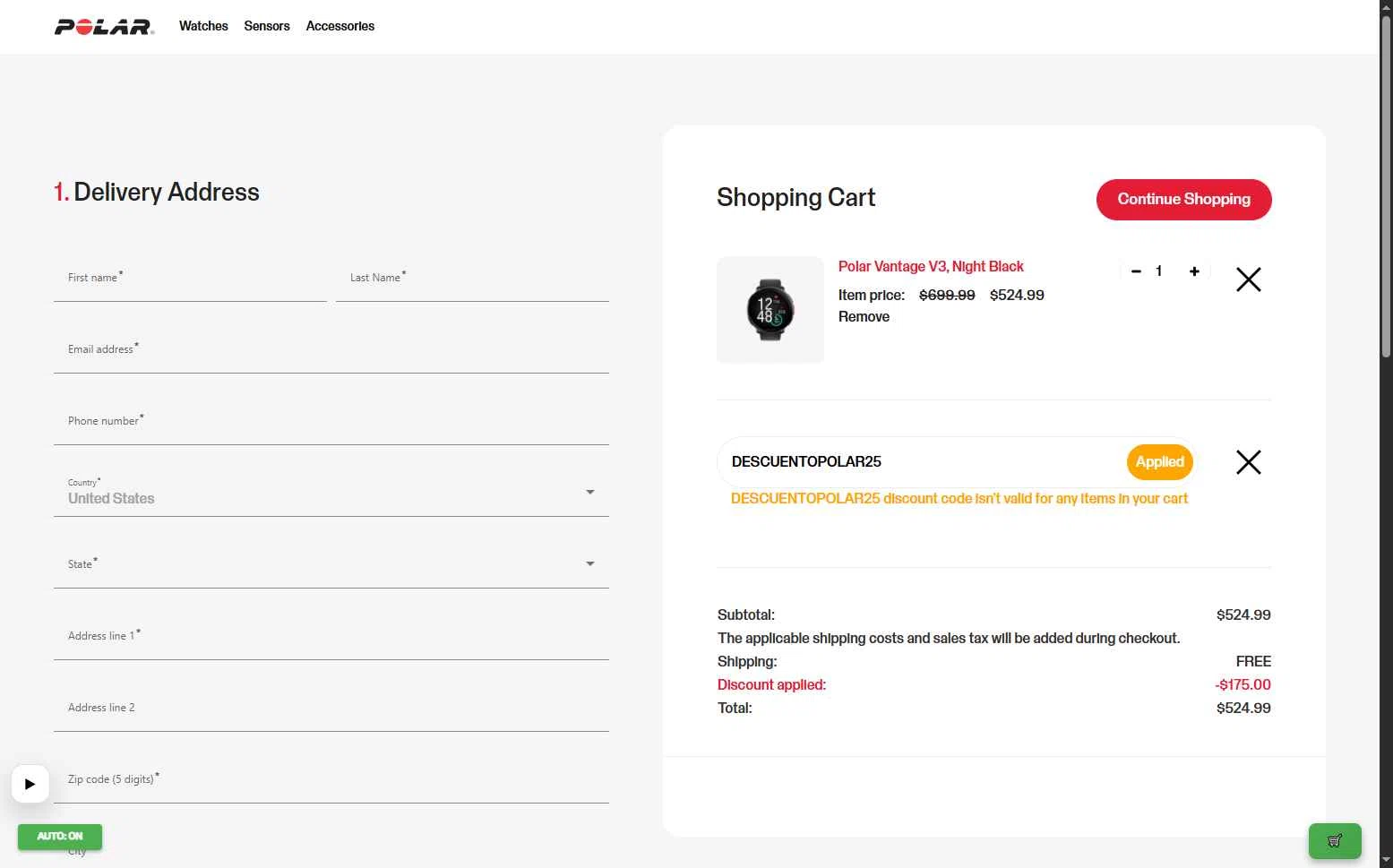Click the scrollbar up arrow
The image size is (1393, 868).
1386,7
